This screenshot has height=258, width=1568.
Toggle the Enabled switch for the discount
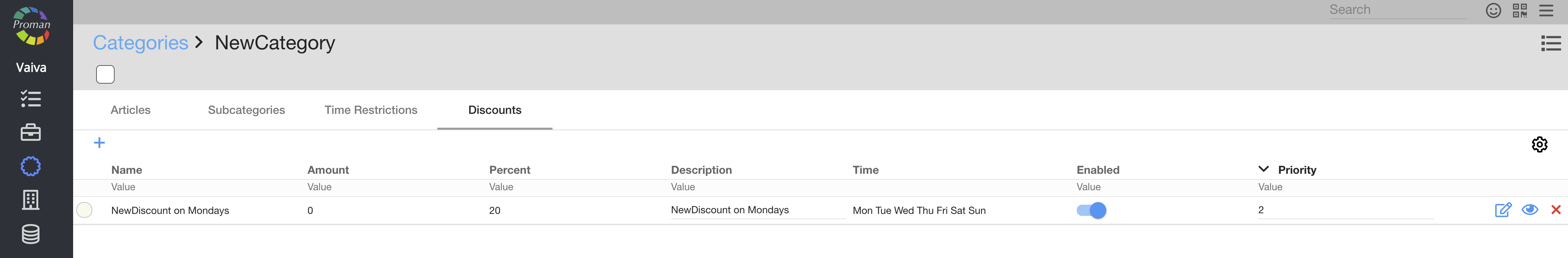tap(1091, 211)
